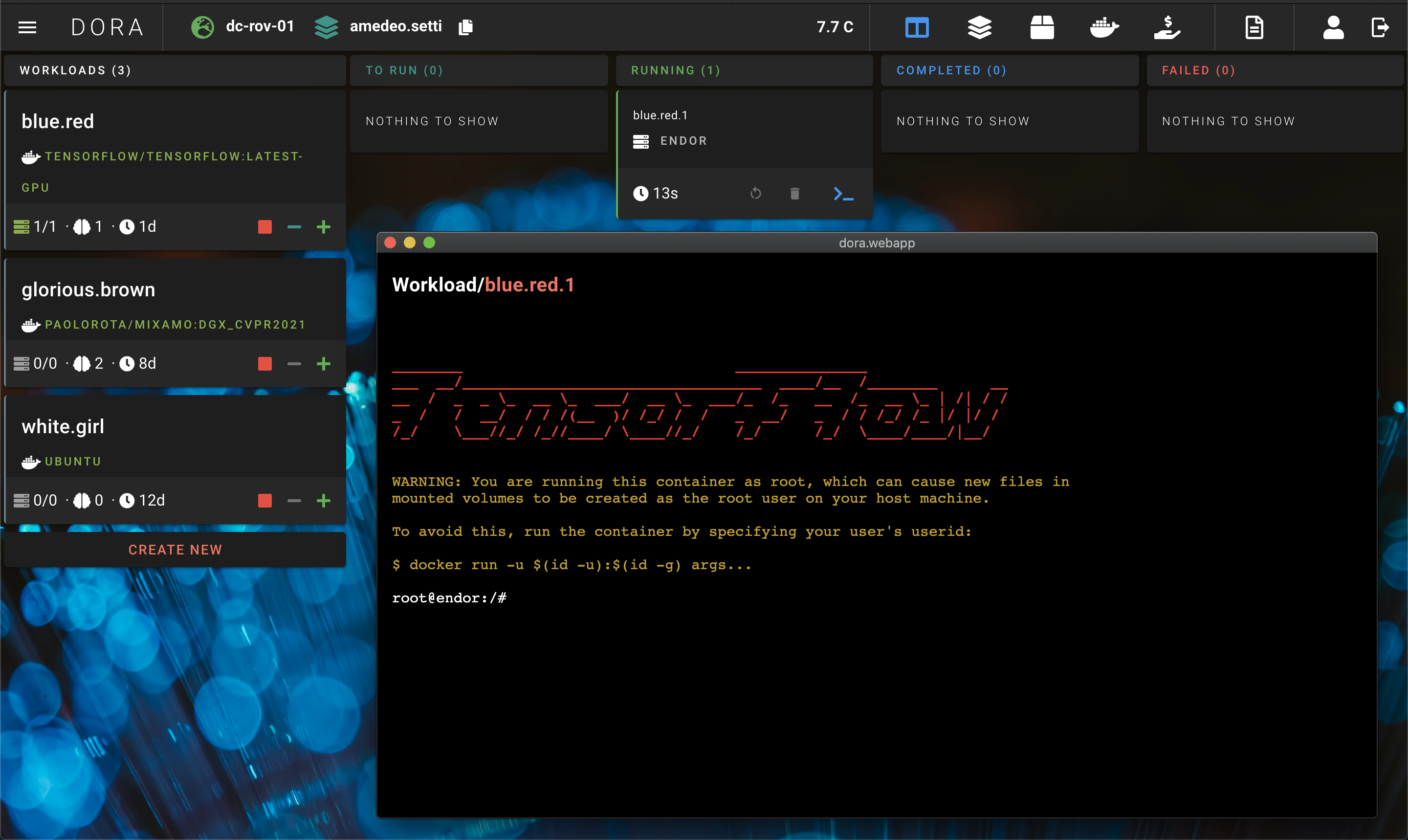This screenshot has width=1408, height=840.
Task: Open the document file icon in toolbar
Action: click(x=1254, y=27)
